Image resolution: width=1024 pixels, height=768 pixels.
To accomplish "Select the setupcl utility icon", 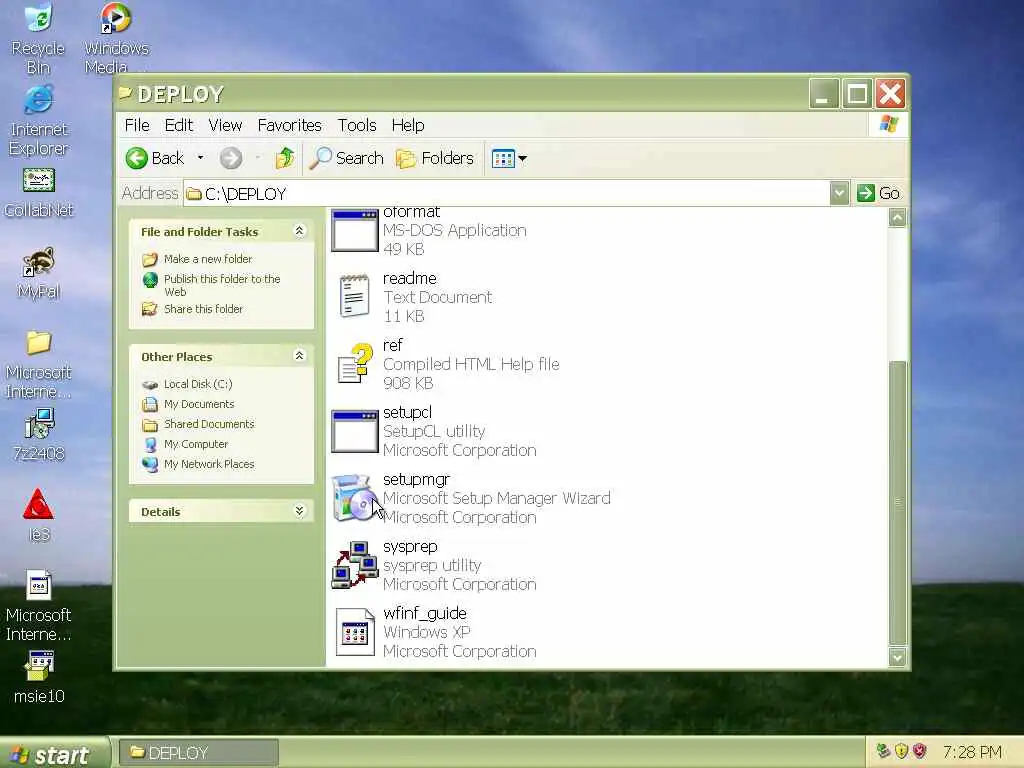I will tap(355, 431).
